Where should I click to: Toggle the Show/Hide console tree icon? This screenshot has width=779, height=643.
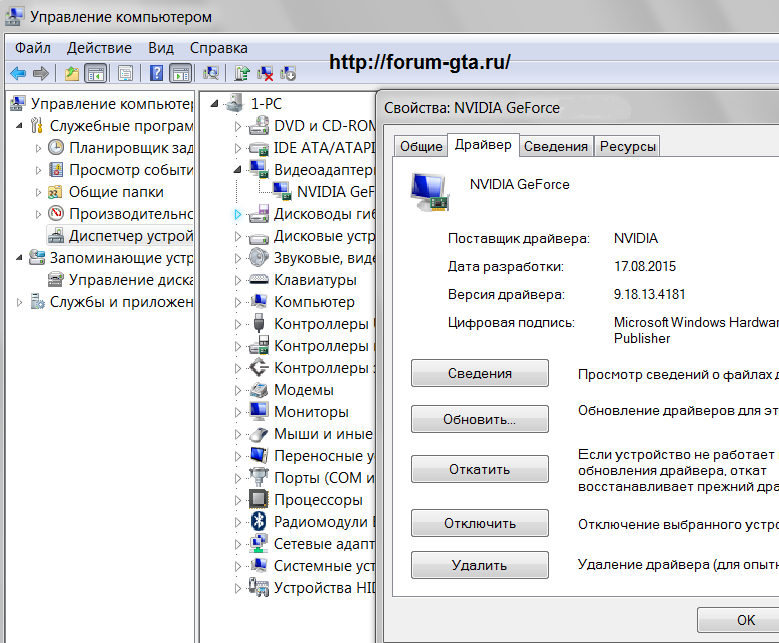(96, 73)
